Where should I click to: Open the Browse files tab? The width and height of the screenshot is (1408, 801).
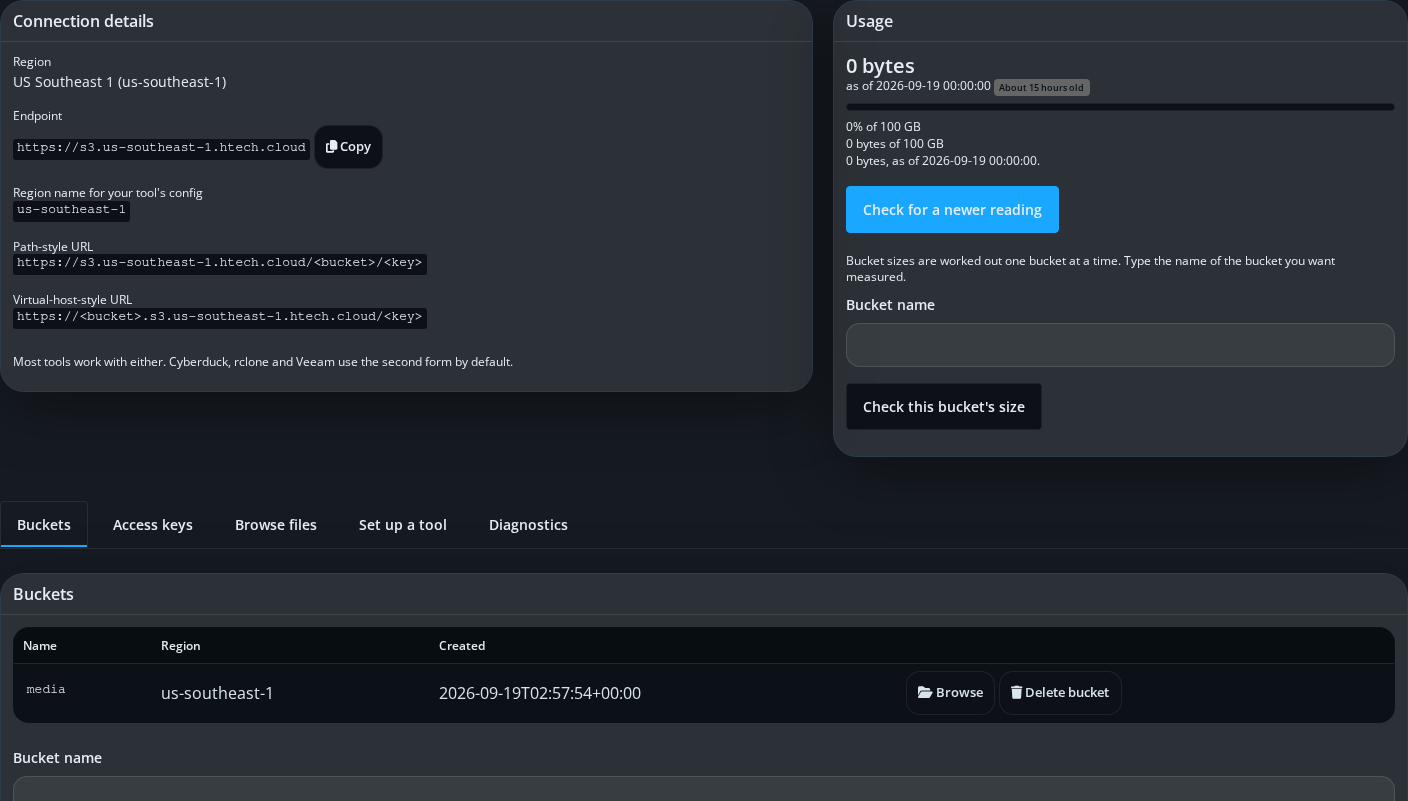tap(276, 525)
